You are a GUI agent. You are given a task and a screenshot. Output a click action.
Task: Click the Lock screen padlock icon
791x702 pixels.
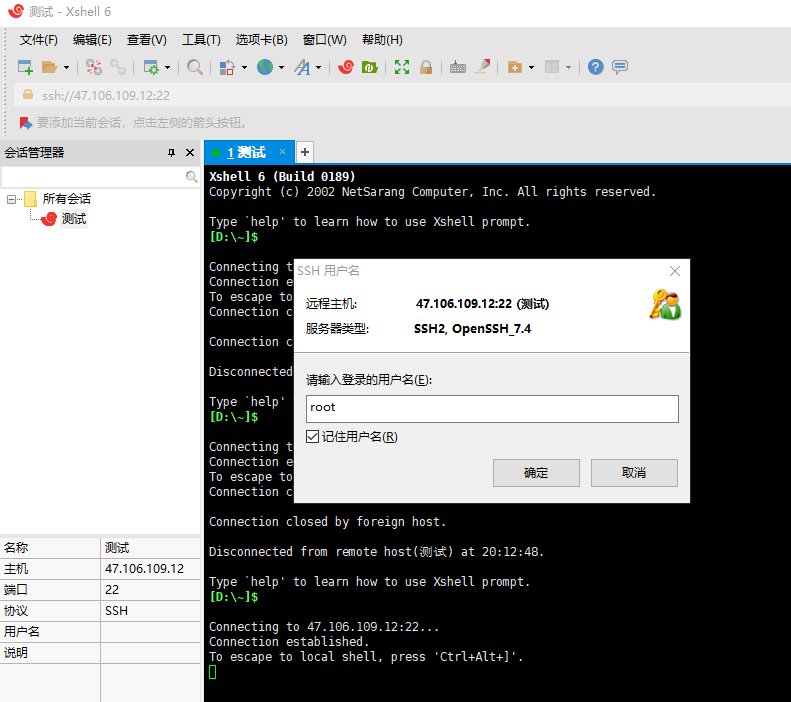click(x=426, y=67)
